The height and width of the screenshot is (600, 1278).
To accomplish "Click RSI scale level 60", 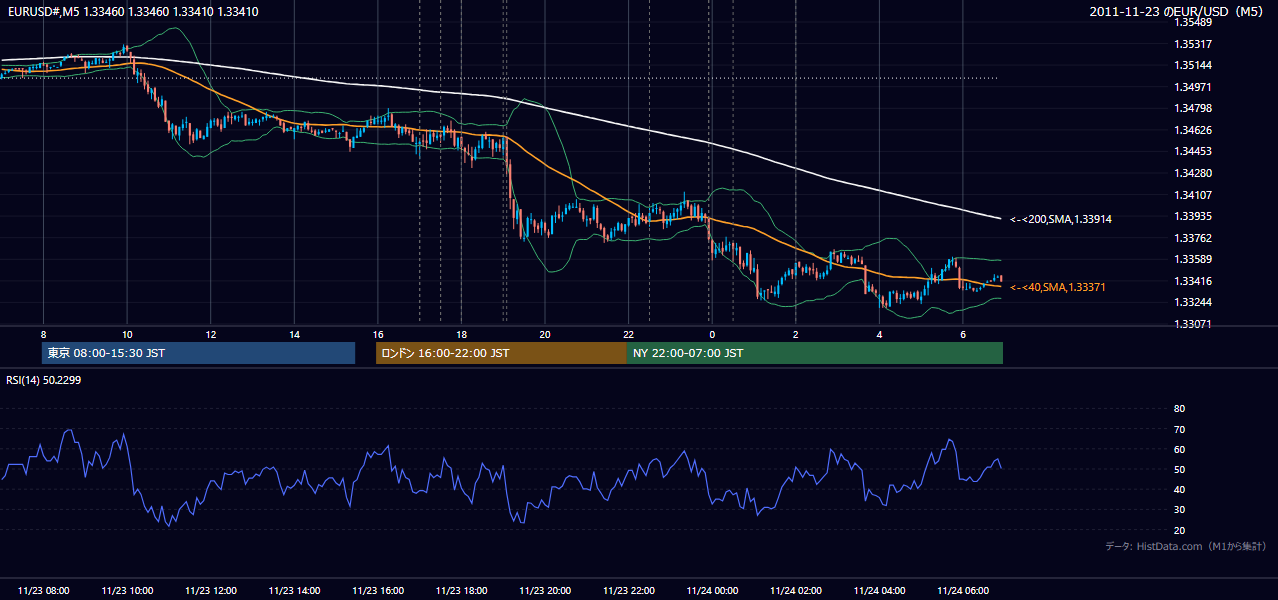I will (x=1179, y=449).
